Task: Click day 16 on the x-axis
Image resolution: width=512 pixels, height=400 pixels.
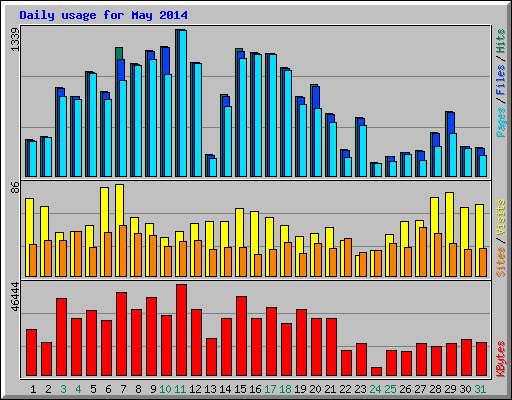Action: pyautogui.click(x=255, y=389)
